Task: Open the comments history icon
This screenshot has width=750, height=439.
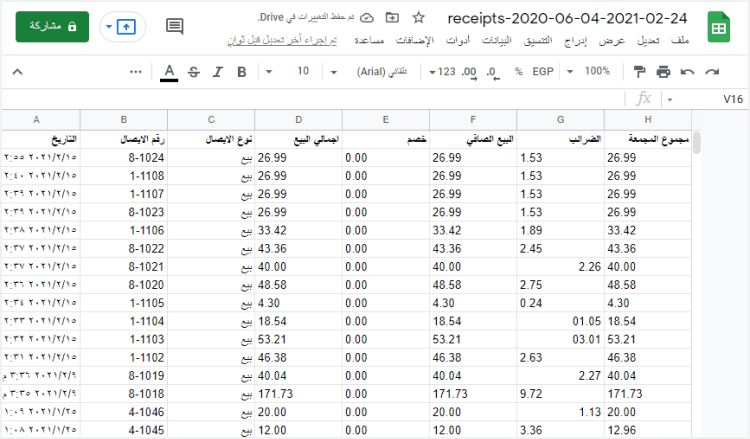Action: 175,26
